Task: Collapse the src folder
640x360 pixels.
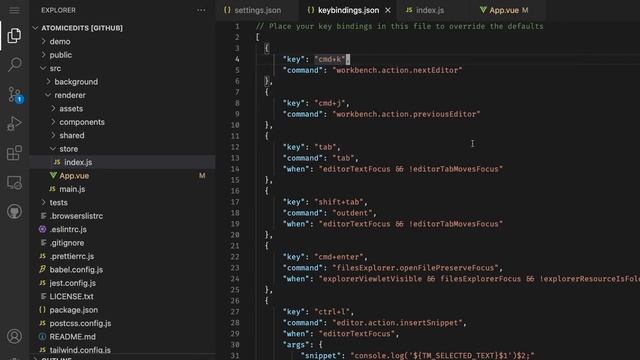Action: pos(44,68)
